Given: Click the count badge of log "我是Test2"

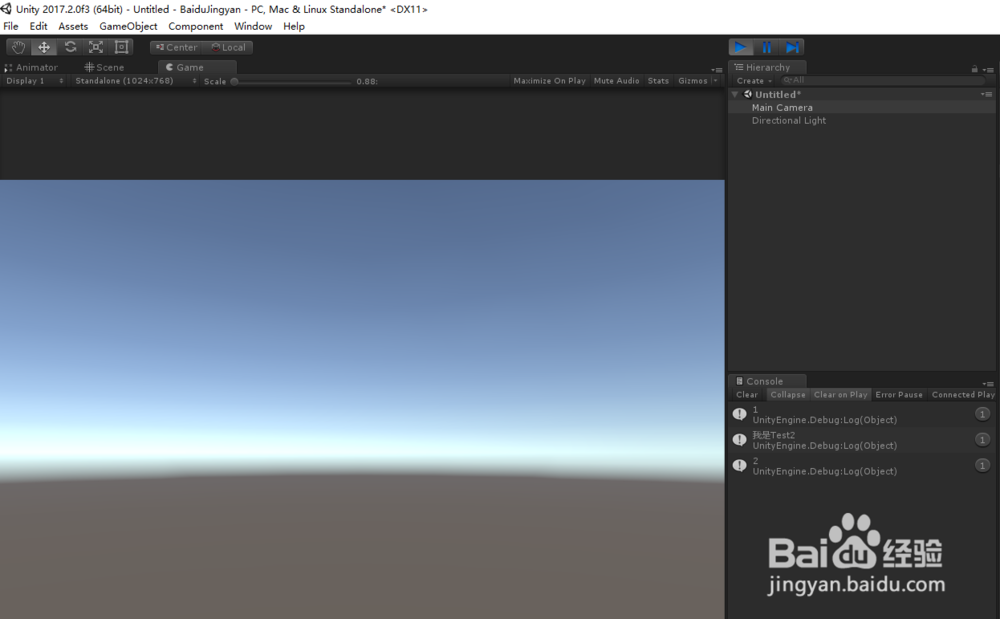Looking at the screenshot, I should tap(982, 440).
